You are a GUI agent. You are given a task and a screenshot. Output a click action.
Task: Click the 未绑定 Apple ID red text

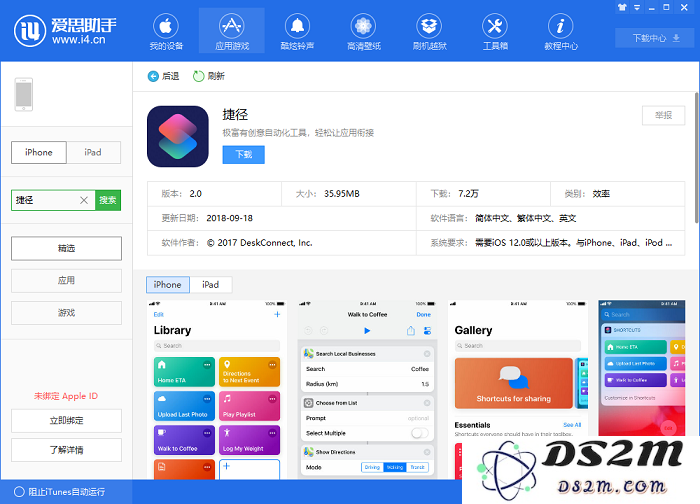pyautogui.click(x=66, y=396)
